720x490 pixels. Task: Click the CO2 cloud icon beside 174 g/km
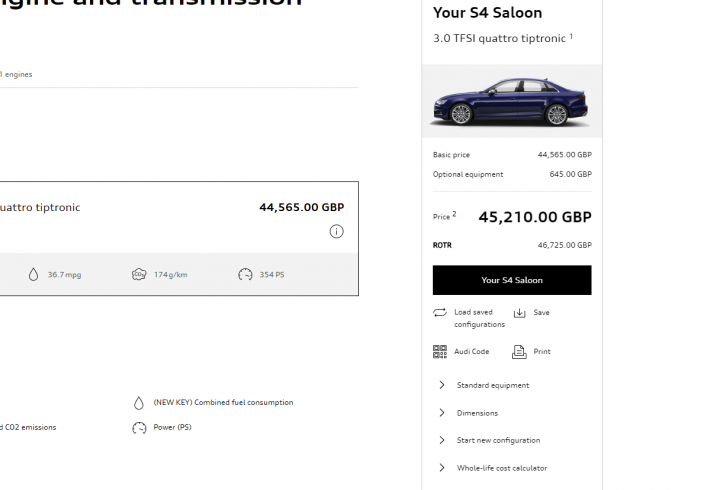(x=139, y=275)
